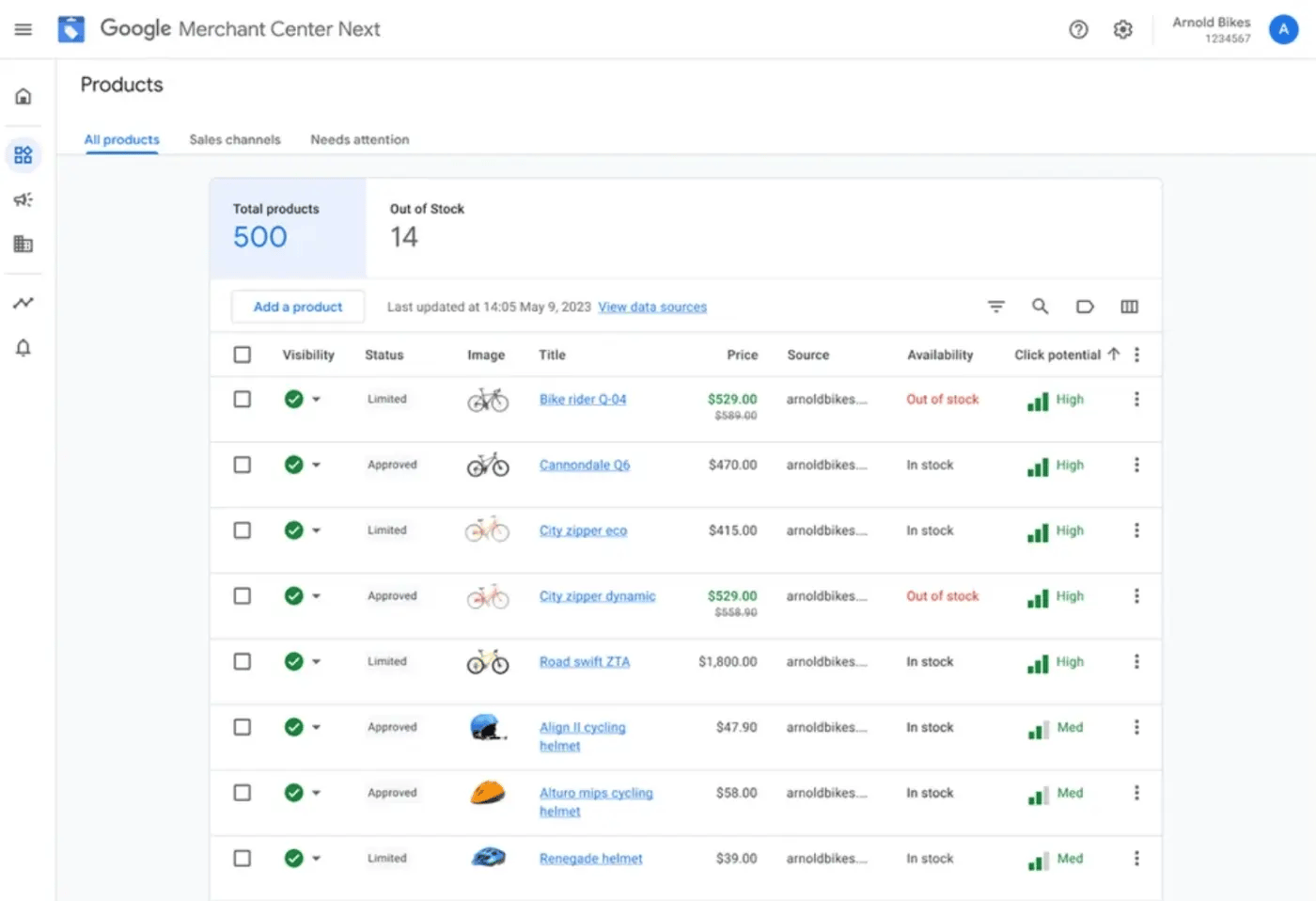Click the Visibility column header

[x=308, y=355]
